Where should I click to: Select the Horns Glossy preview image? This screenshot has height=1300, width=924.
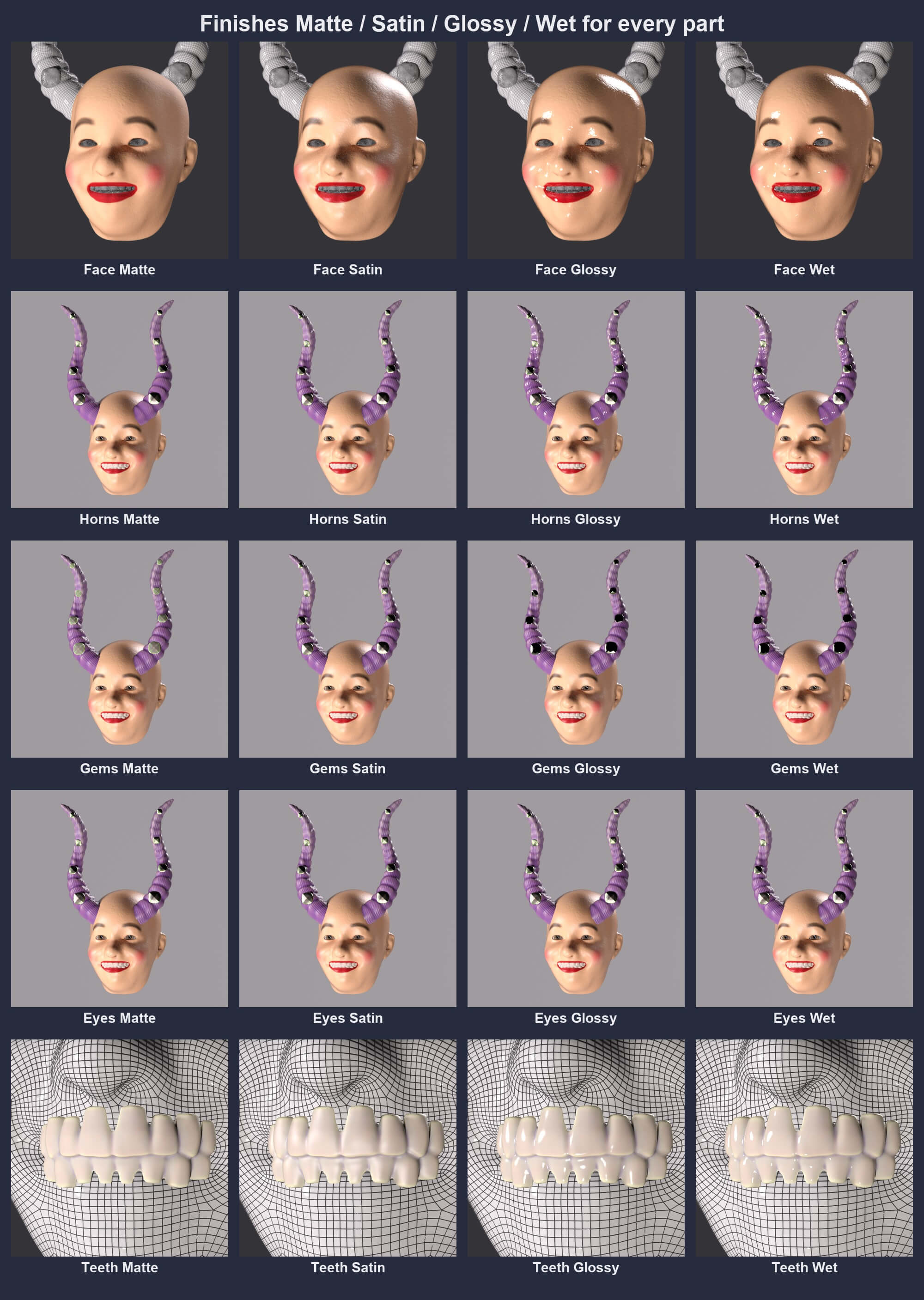point(576,400)
